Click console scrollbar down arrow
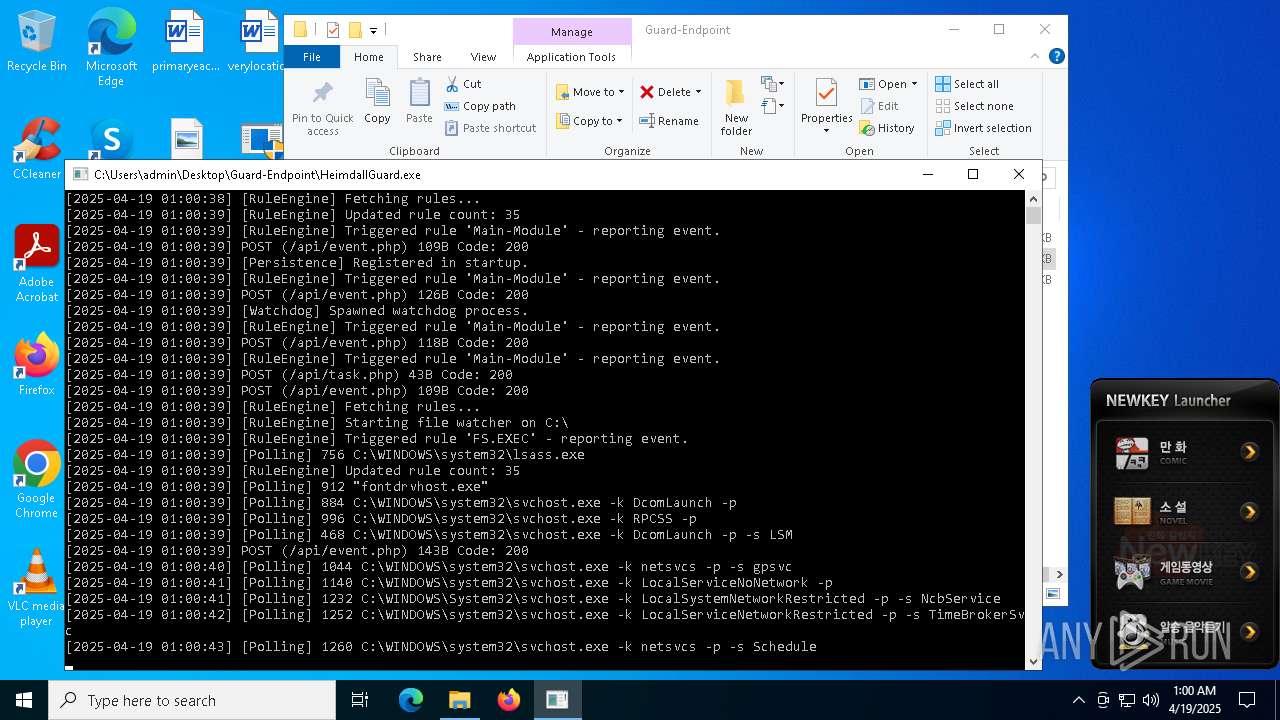The height and width of the screenshot is (720, 1280). (x=1033, y=661)
